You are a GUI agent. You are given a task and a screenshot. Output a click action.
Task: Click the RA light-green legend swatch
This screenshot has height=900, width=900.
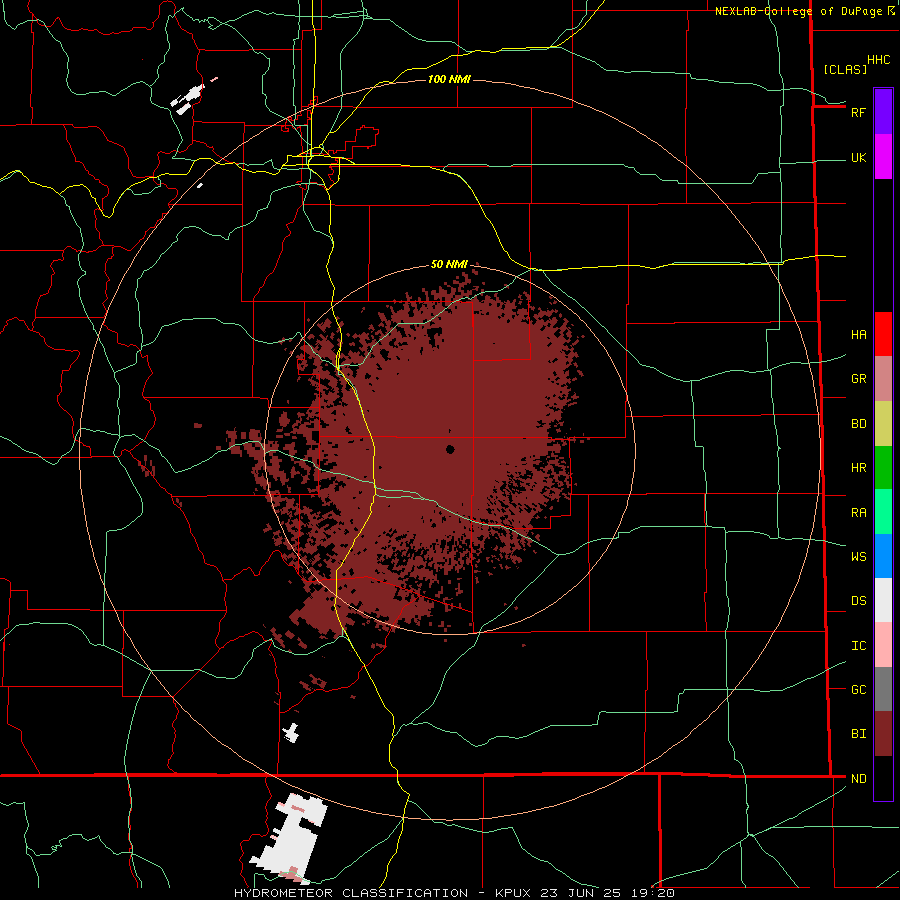[x=883, y=512]
